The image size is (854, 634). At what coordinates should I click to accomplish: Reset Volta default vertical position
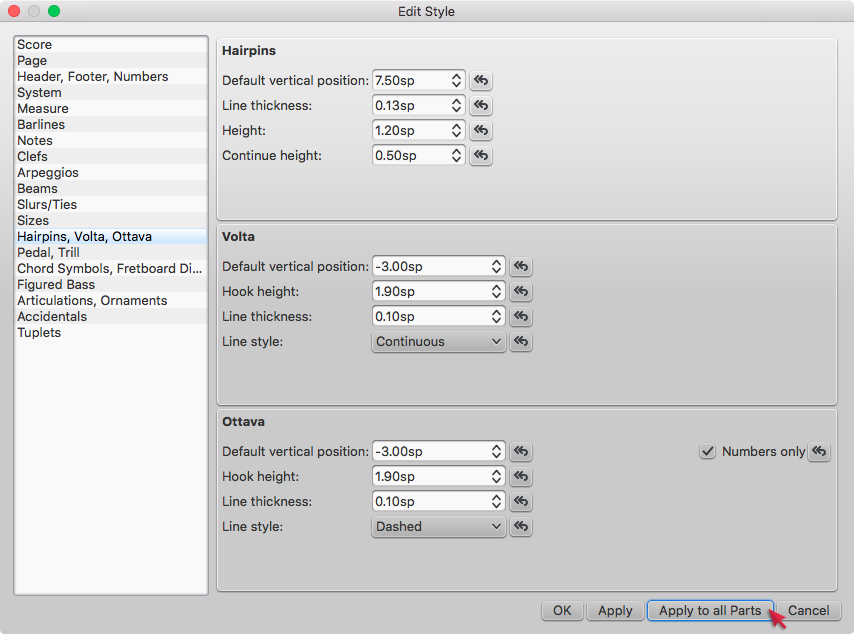(521, 266)
